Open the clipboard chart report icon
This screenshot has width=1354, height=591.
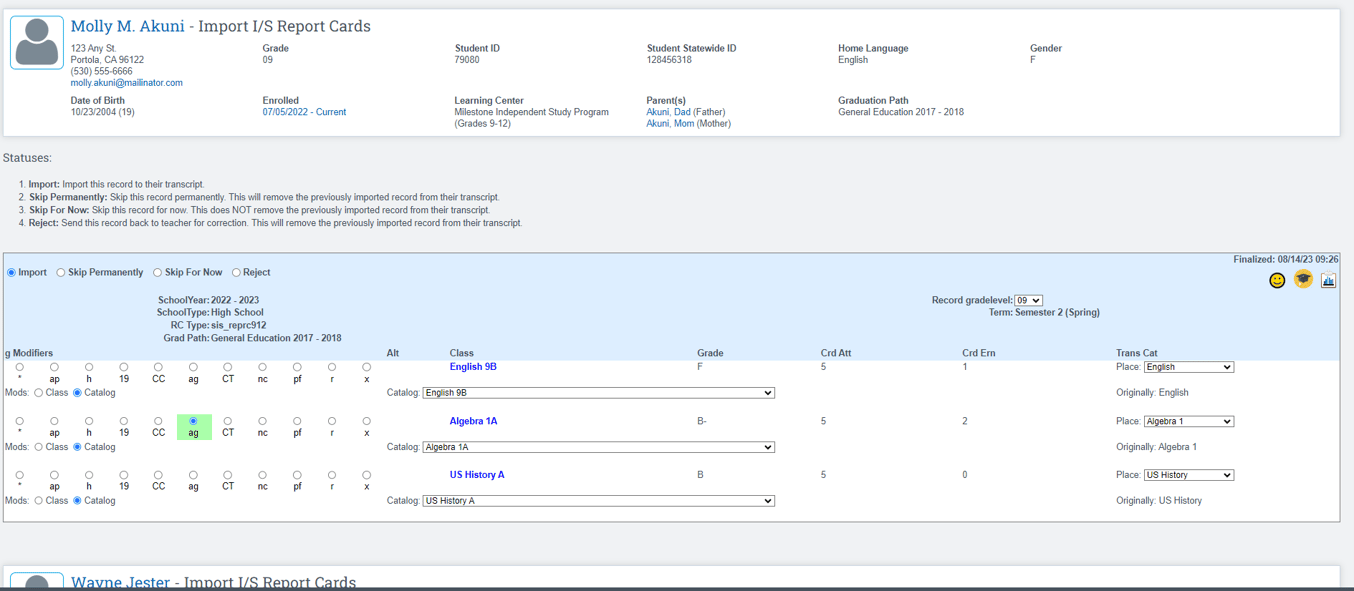[1327, 280]
